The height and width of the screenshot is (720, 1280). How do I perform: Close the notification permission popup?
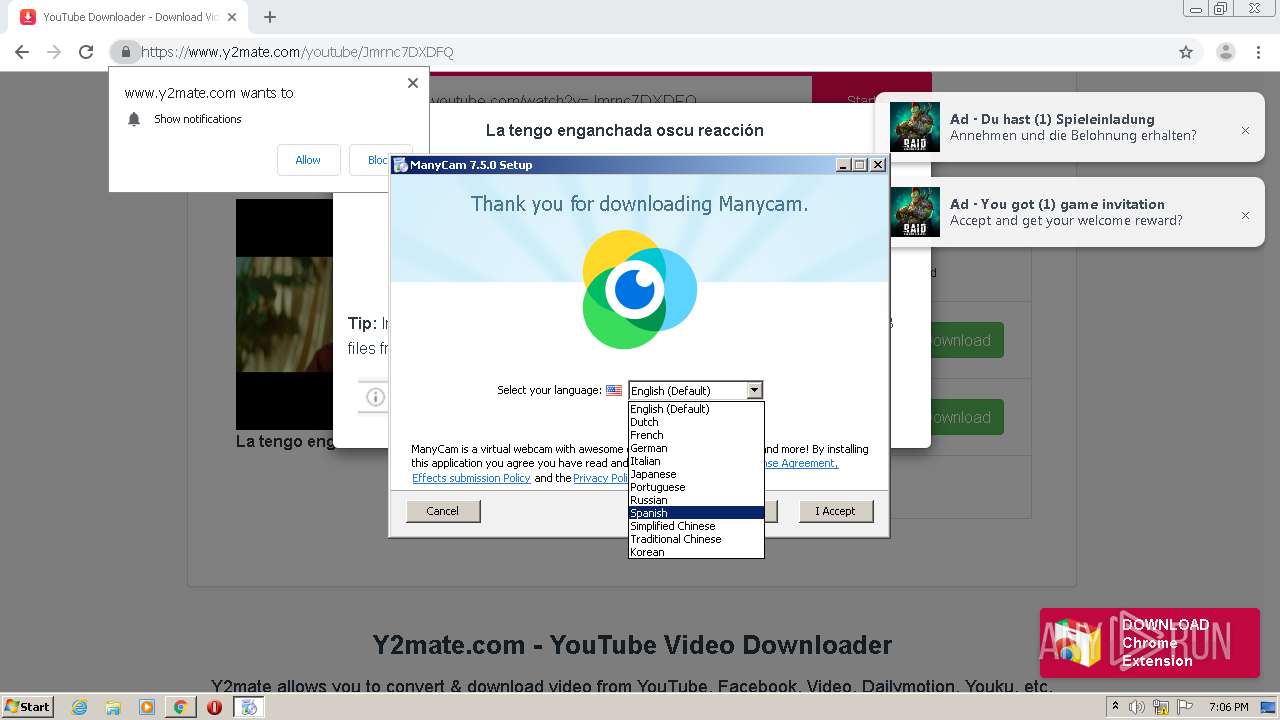413,83
